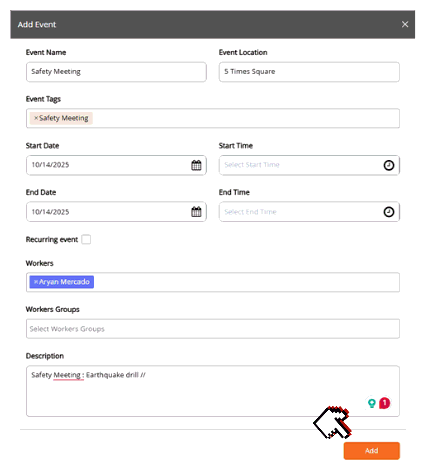Click into the Event Name field

pos(116,72)
